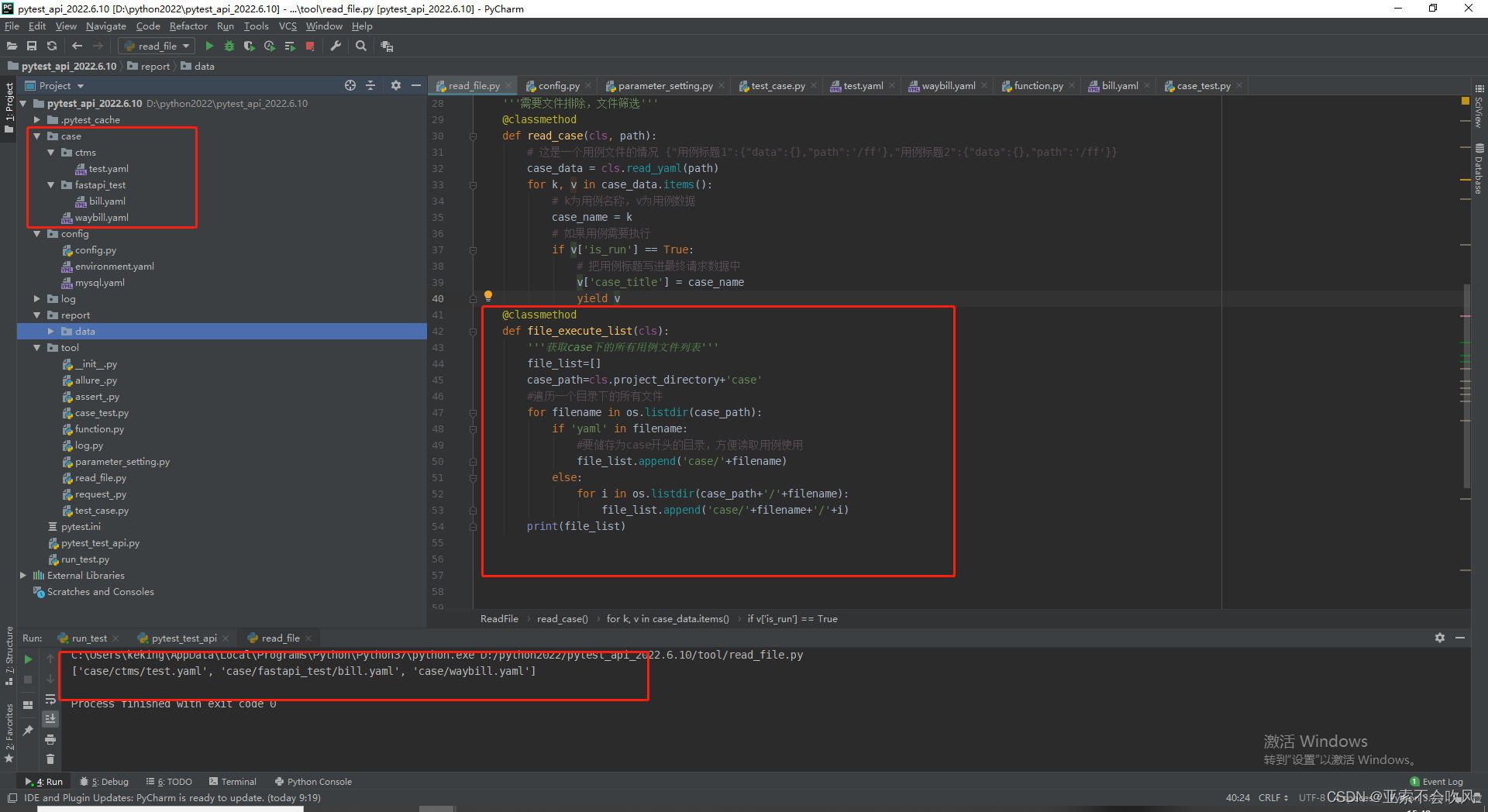Clear all Run console output
Viewport: 1488px width, 812px height.
(x=50, y=759)
